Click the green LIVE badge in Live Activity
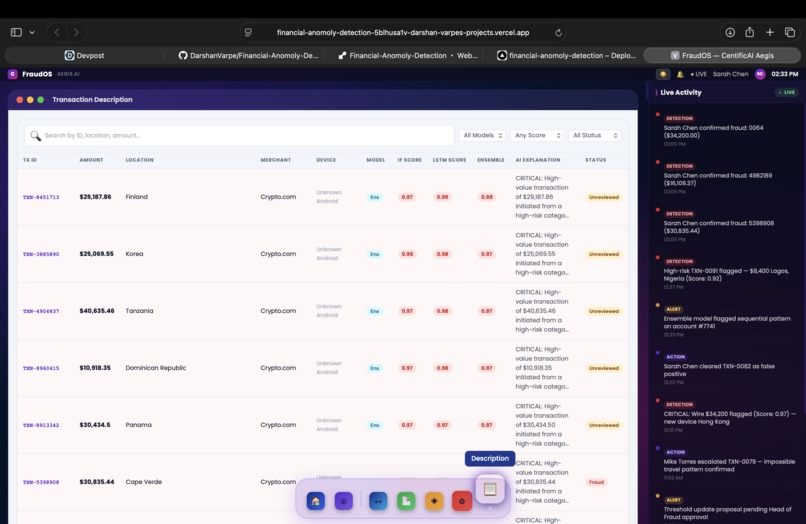The image size is (806, 524). (787, 93)
